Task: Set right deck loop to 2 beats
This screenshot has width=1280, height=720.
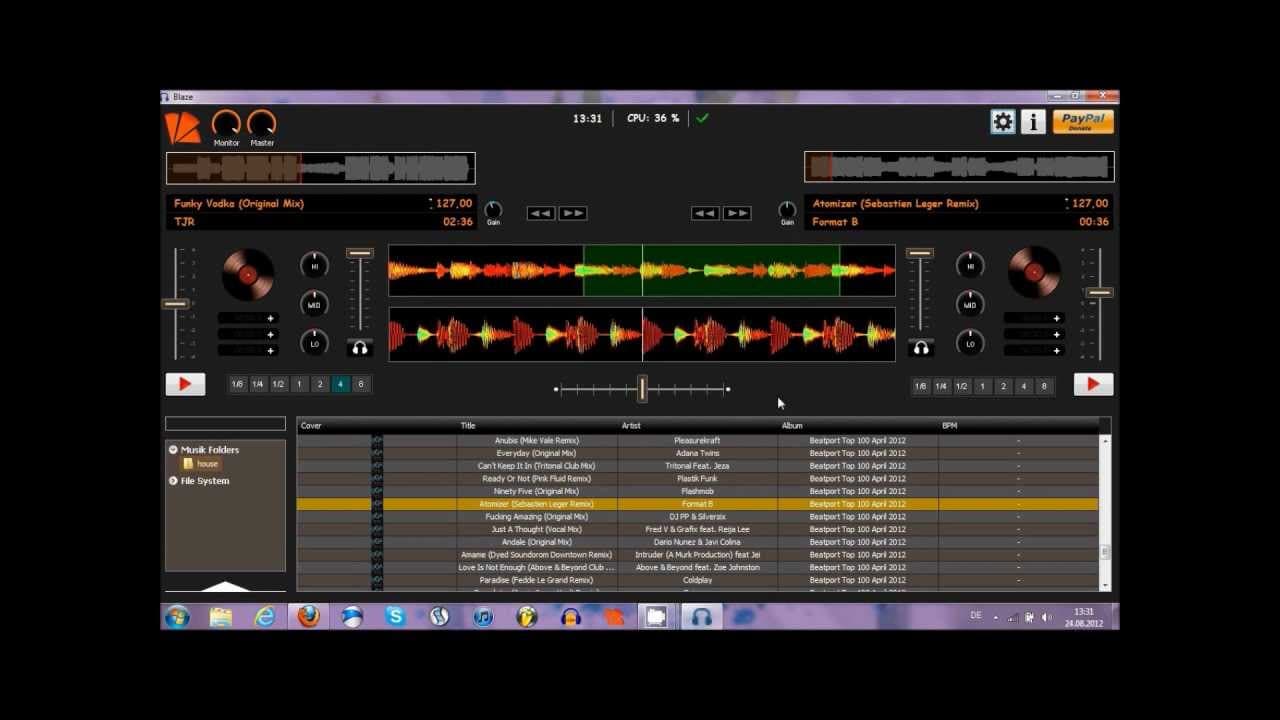Action: click(1003, 386)
